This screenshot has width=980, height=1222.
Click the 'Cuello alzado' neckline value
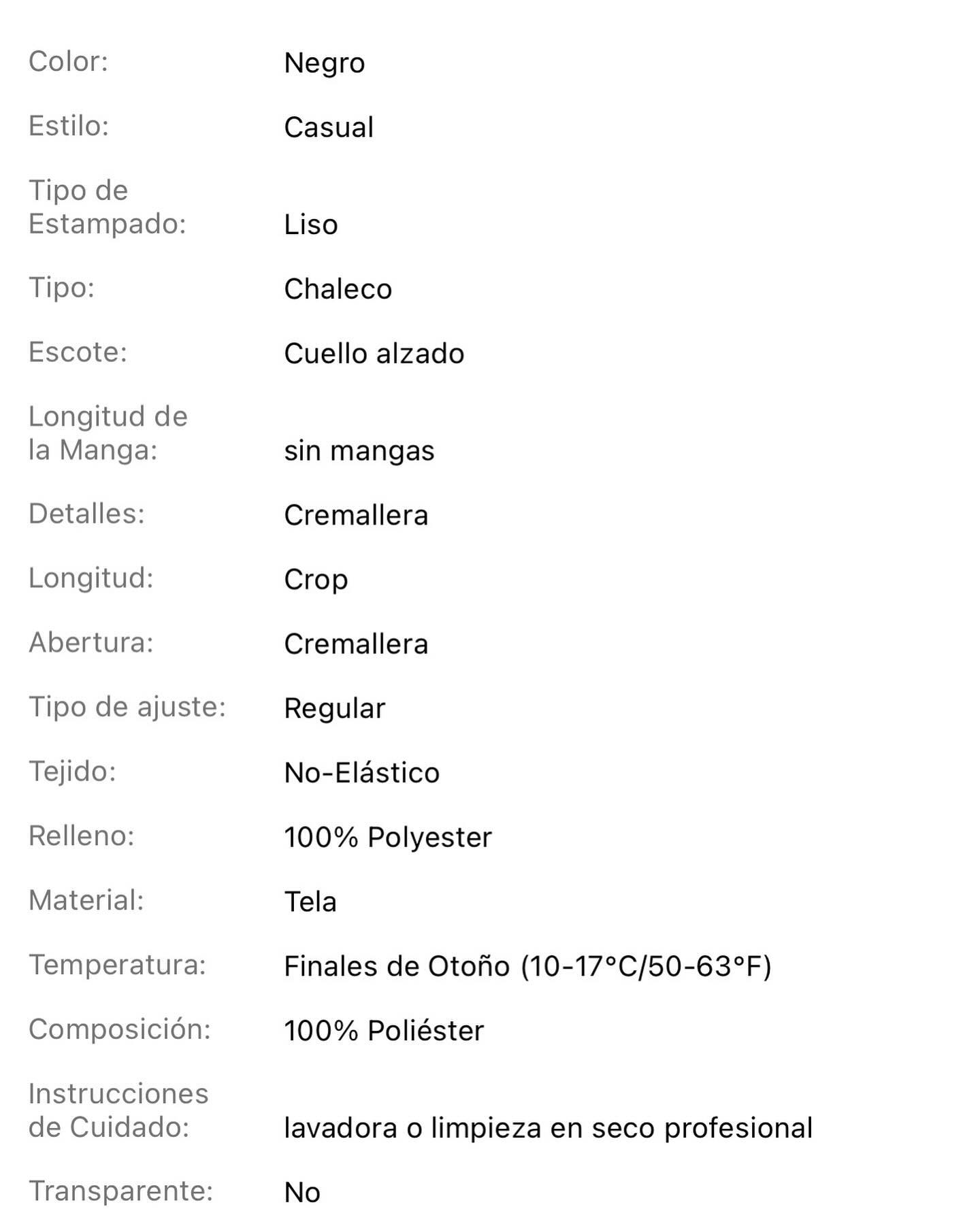pyautogui.click(x=374, y=354)
